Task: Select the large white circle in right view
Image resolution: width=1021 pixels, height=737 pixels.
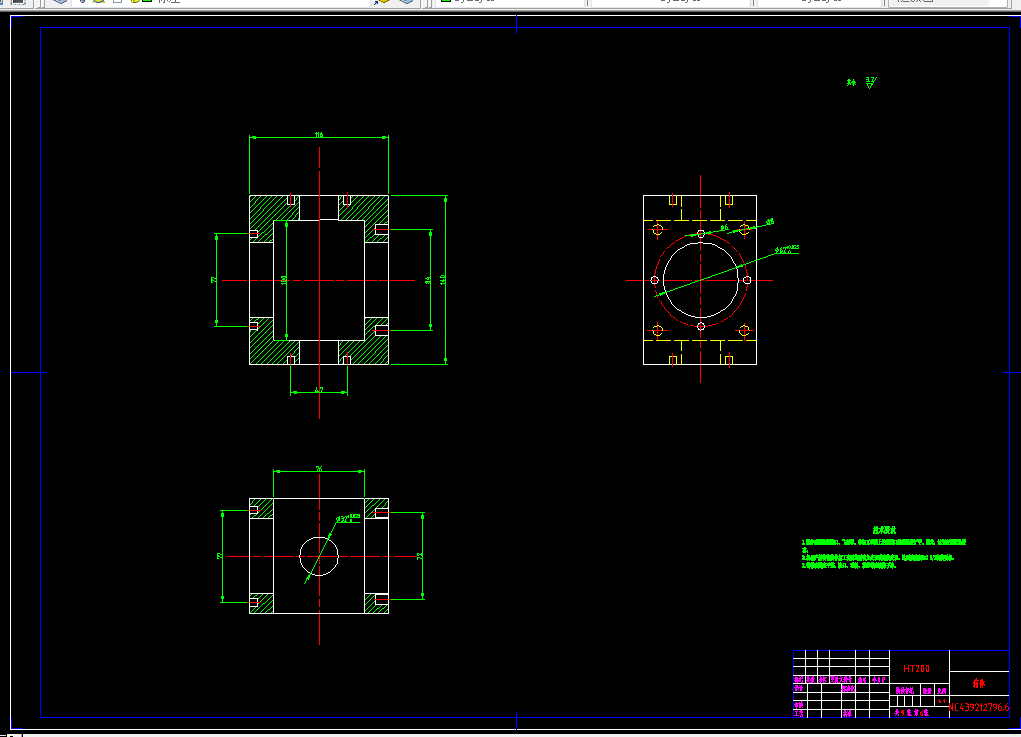Action: click(701, 280)
